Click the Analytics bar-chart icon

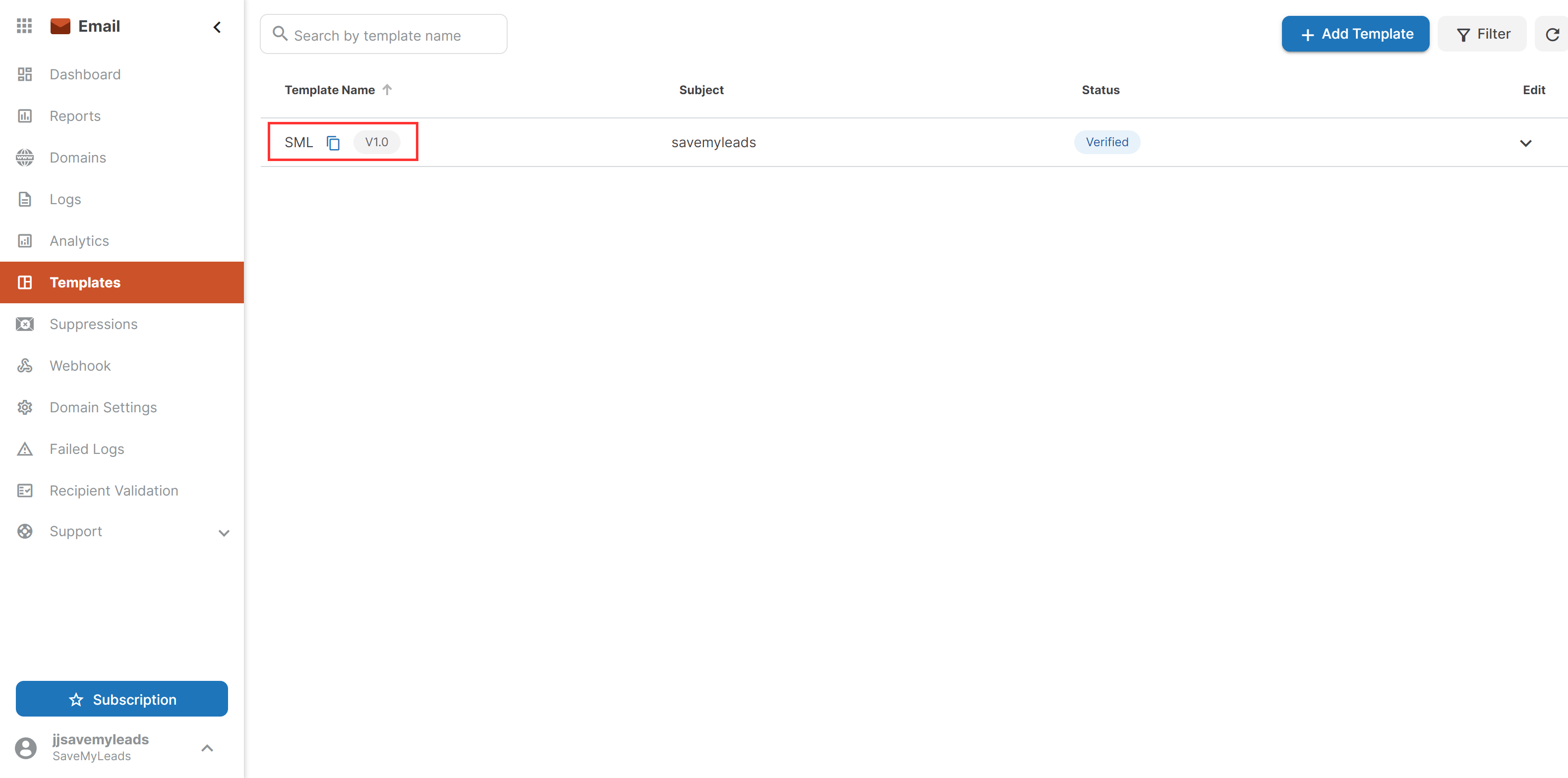click(x=25, y=241)
